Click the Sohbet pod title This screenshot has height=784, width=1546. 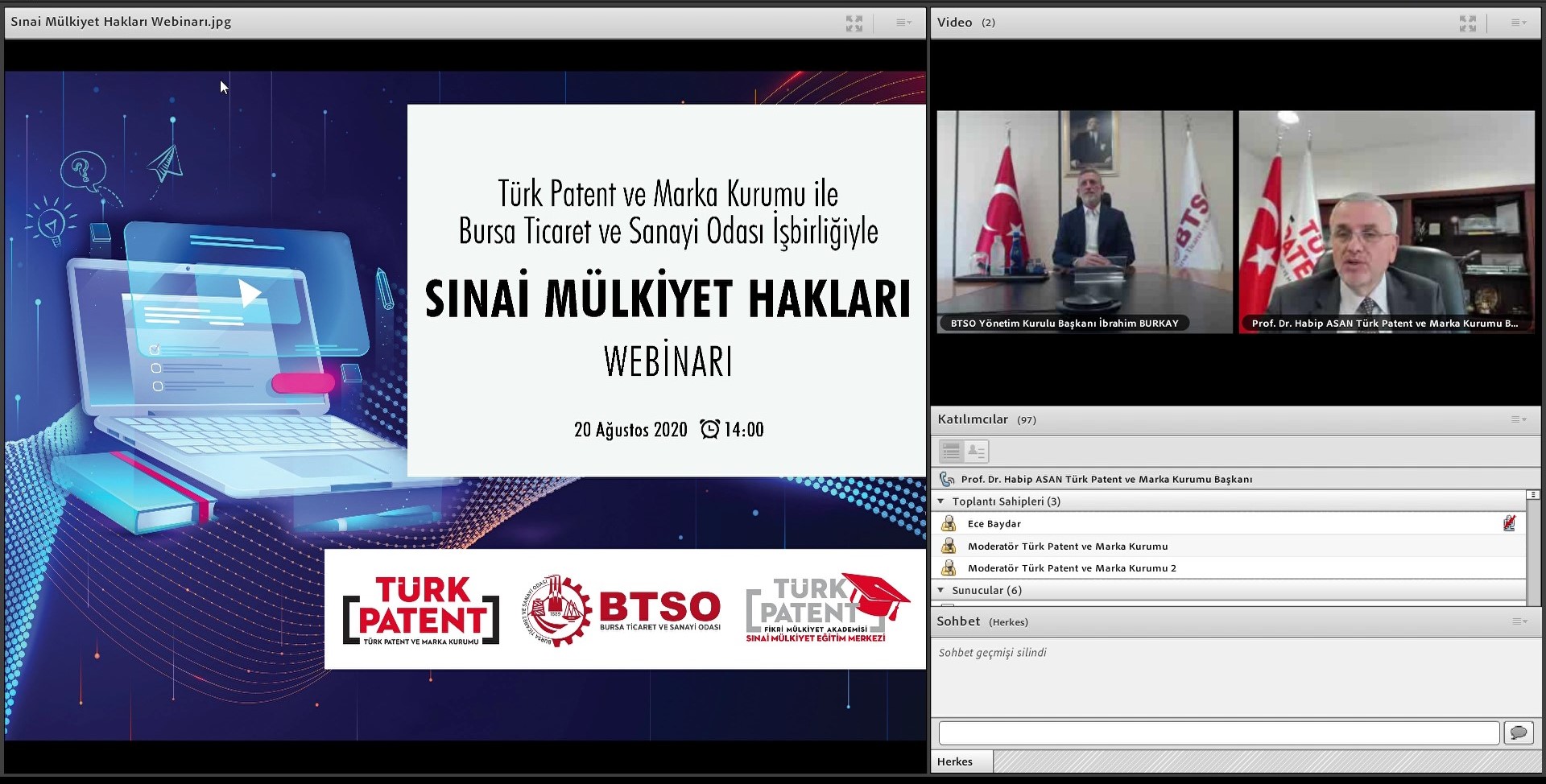[x=958, y=621]
